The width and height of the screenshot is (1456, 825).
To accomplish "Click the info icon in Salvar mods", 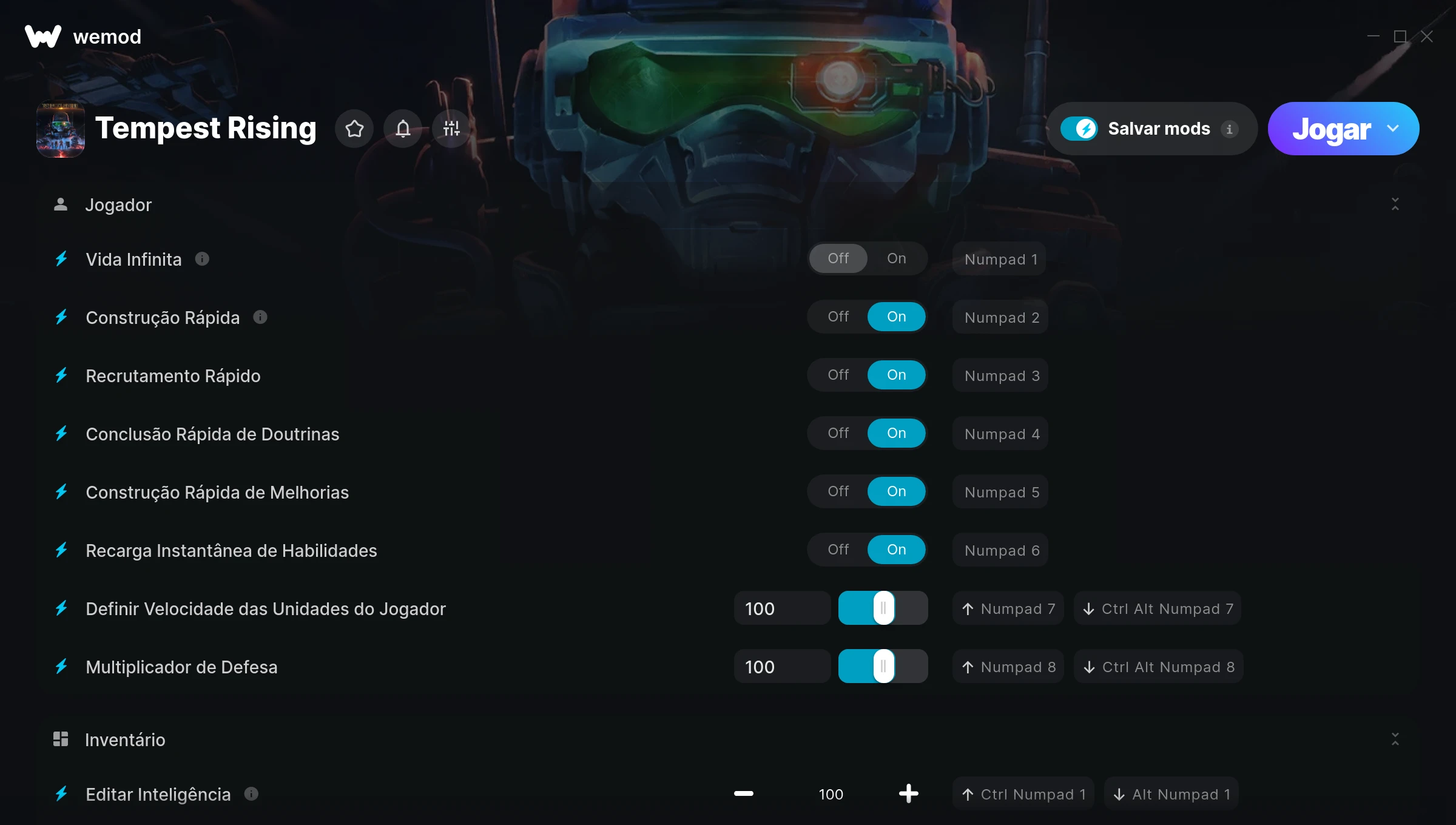I will point(1230,129).
